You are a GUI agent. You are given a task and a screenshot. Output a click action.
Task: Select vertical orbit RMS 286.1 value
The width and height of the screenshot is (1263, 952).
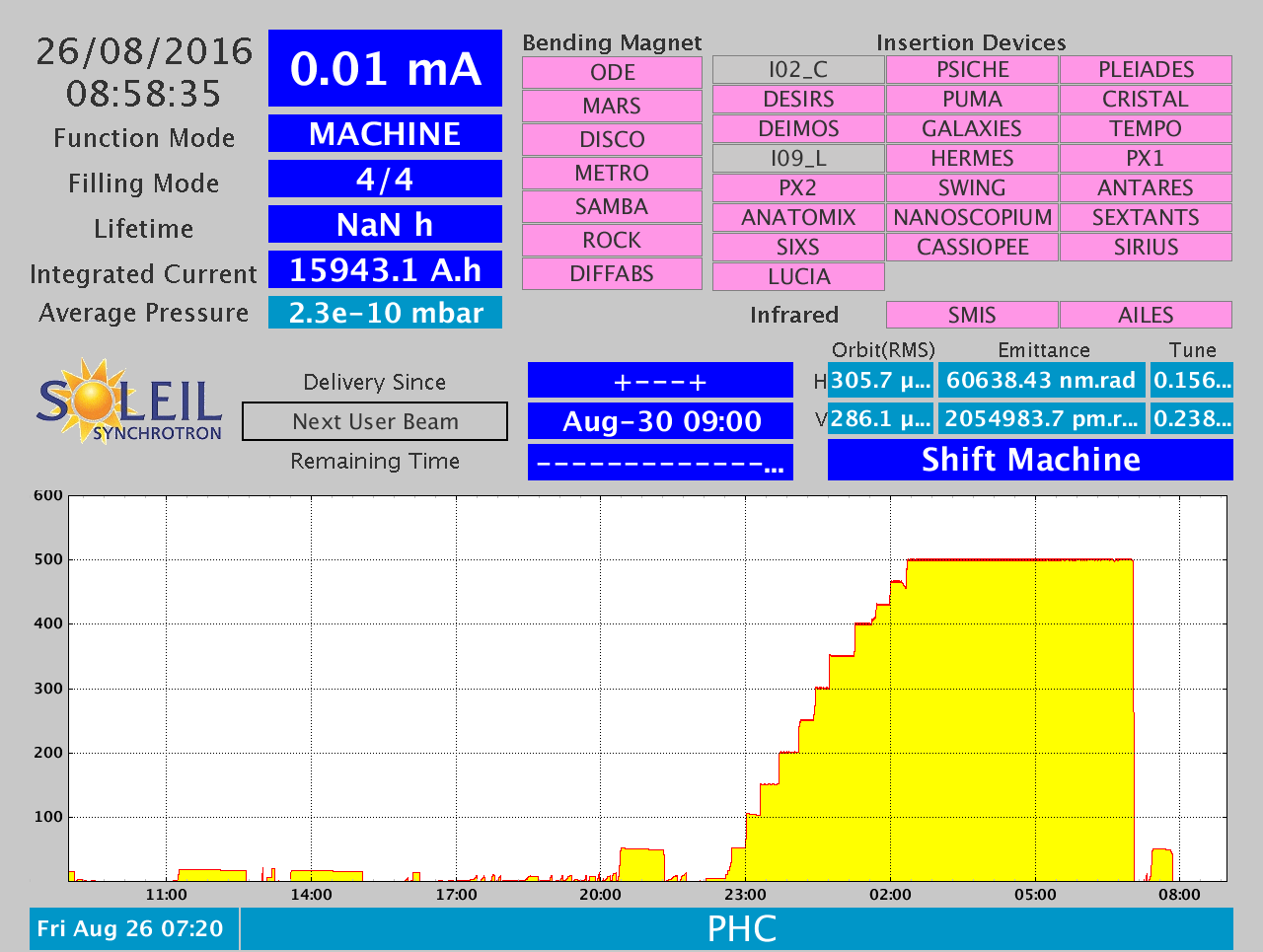point(880,418)
